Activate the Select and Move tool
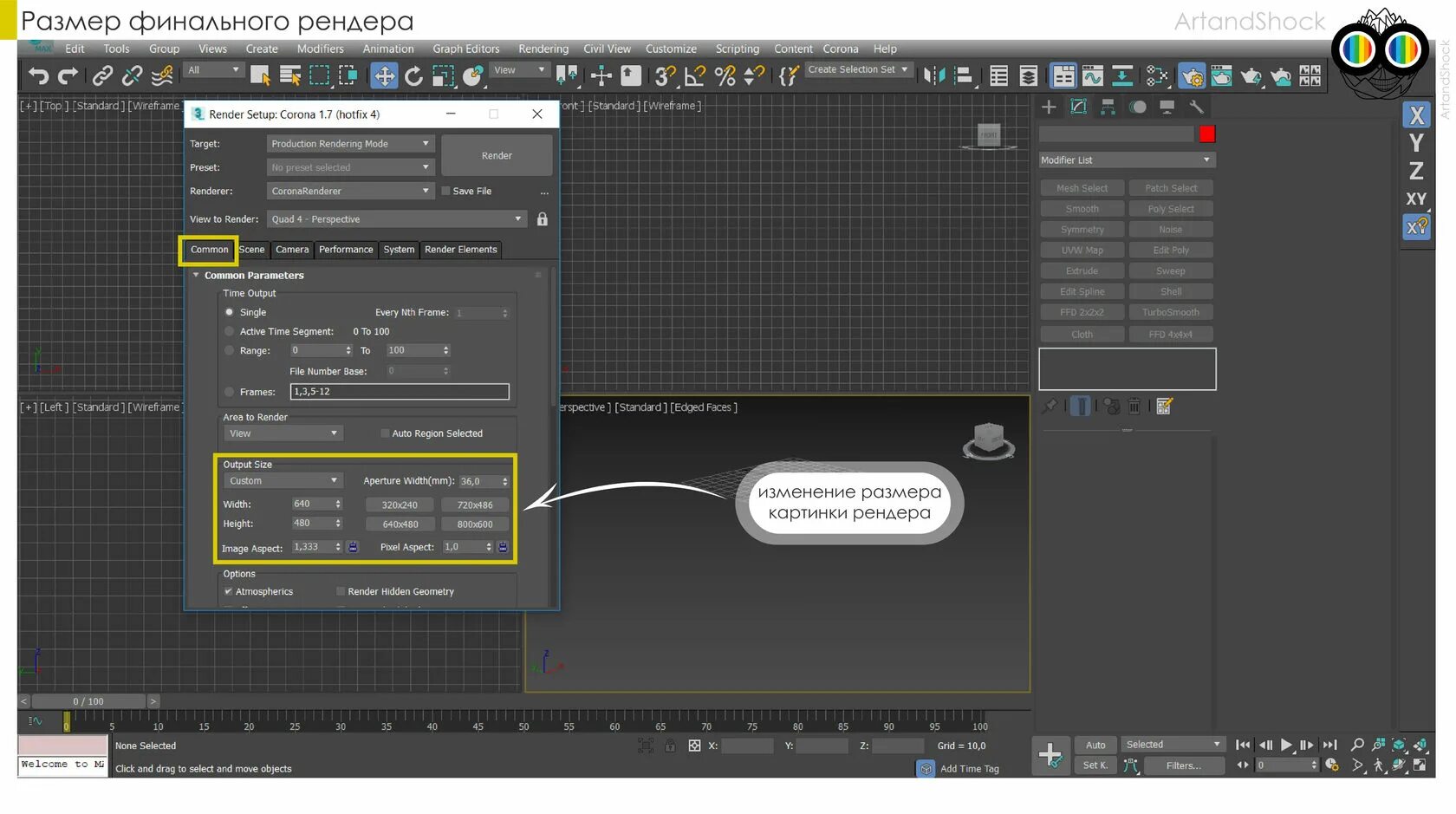1456x814 pixels. 384,76
